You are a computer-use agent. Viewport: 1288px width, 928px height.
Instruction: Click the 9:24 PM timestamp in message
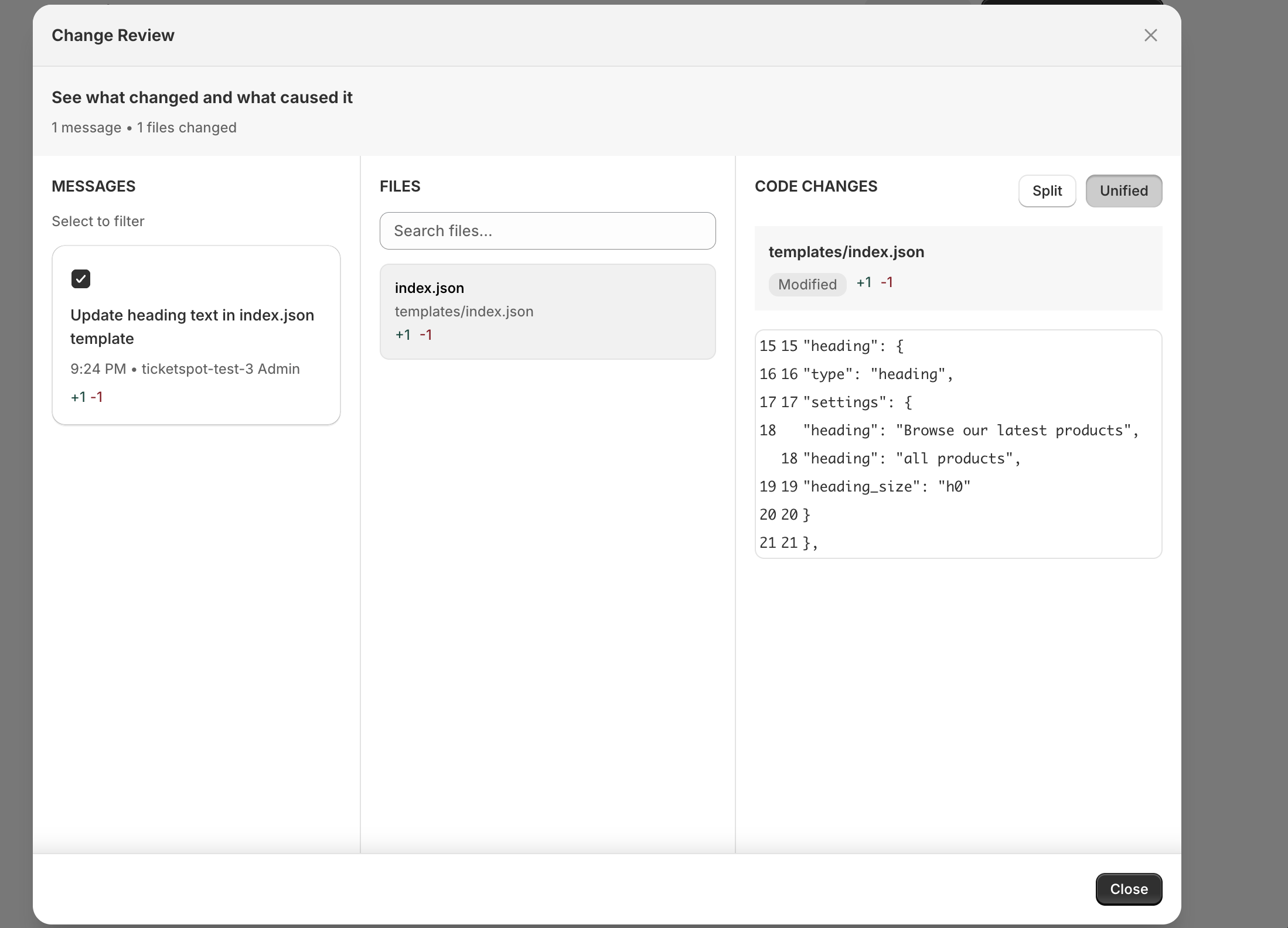(x=98, y=369)
